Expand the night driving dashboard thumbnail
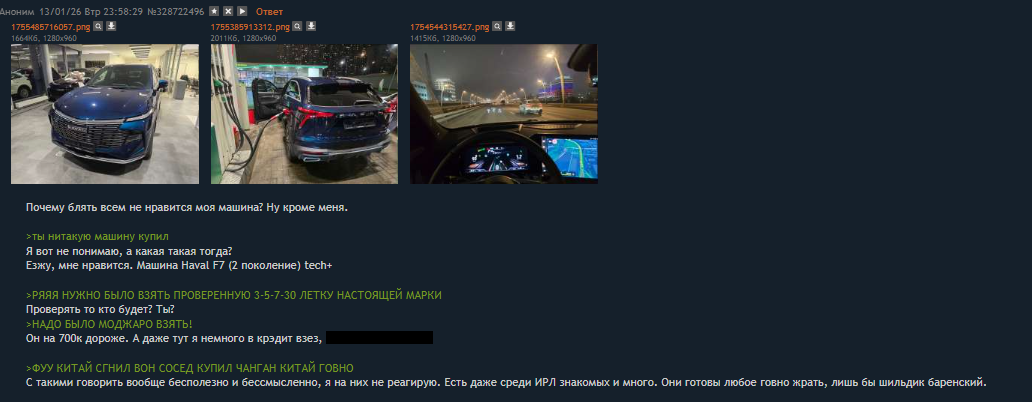Screen dimensions: 1032x402 (x=503, y=114)
